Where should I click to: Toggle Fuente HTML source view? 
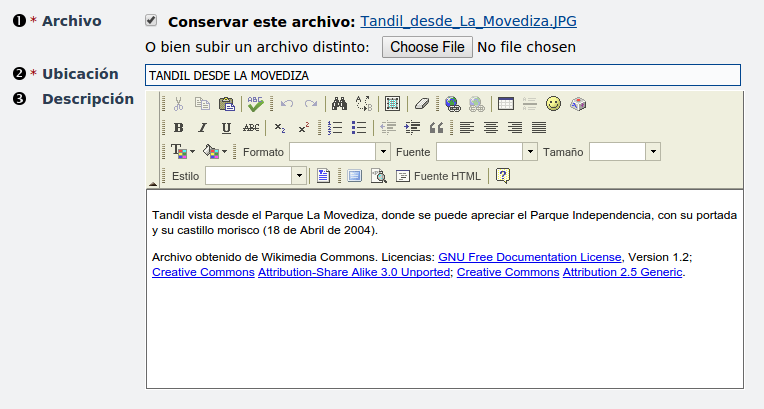coord(439,176)
